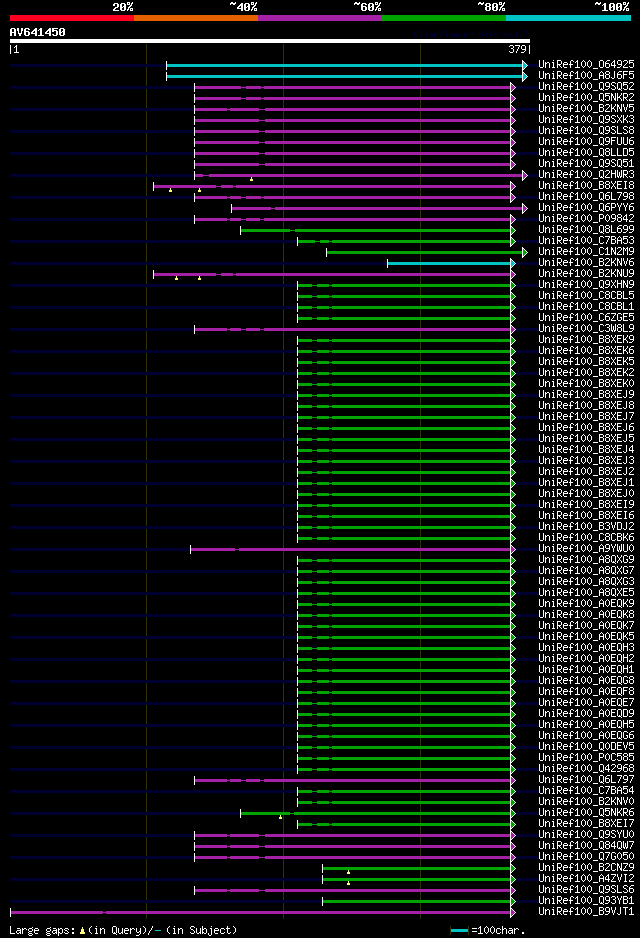Select the UniRef100_Q9SYU0 label
Screen dimensions: 640x938
pos(586,834)
